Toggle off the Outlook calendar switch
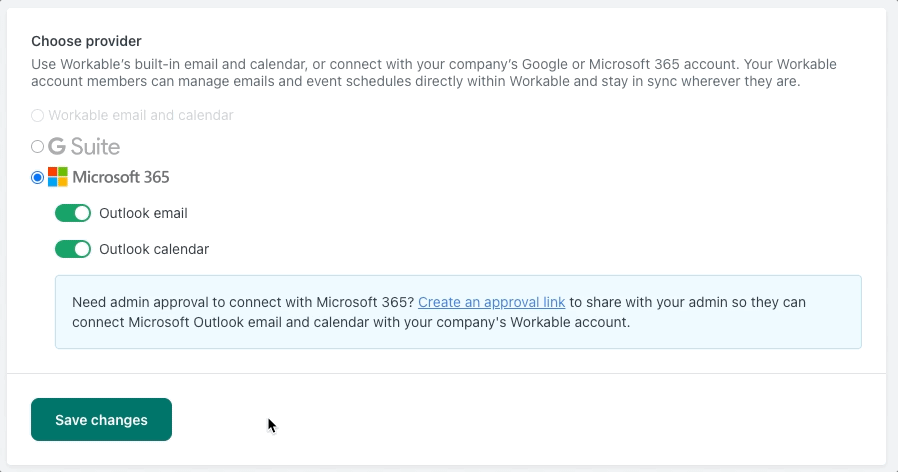898x472 pixels. tap(73, 249)
